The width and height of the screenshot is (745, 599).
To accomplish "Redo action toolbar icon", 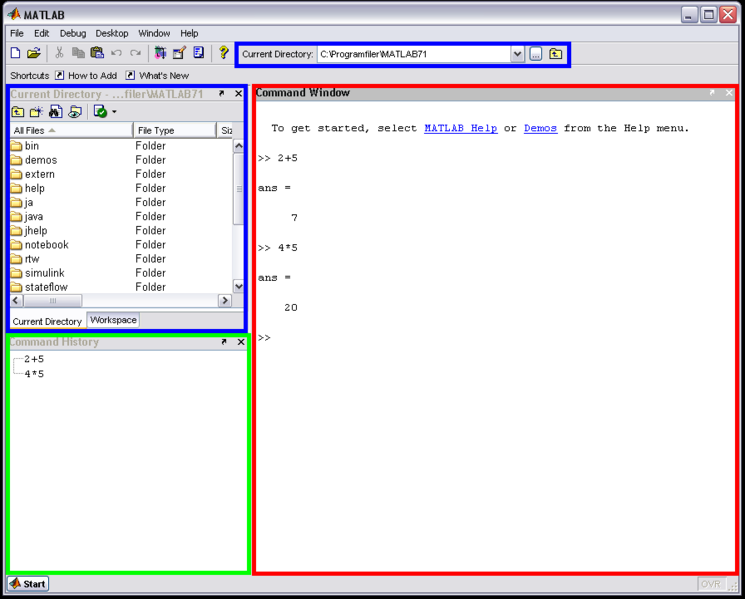I will tap(135, 53).
